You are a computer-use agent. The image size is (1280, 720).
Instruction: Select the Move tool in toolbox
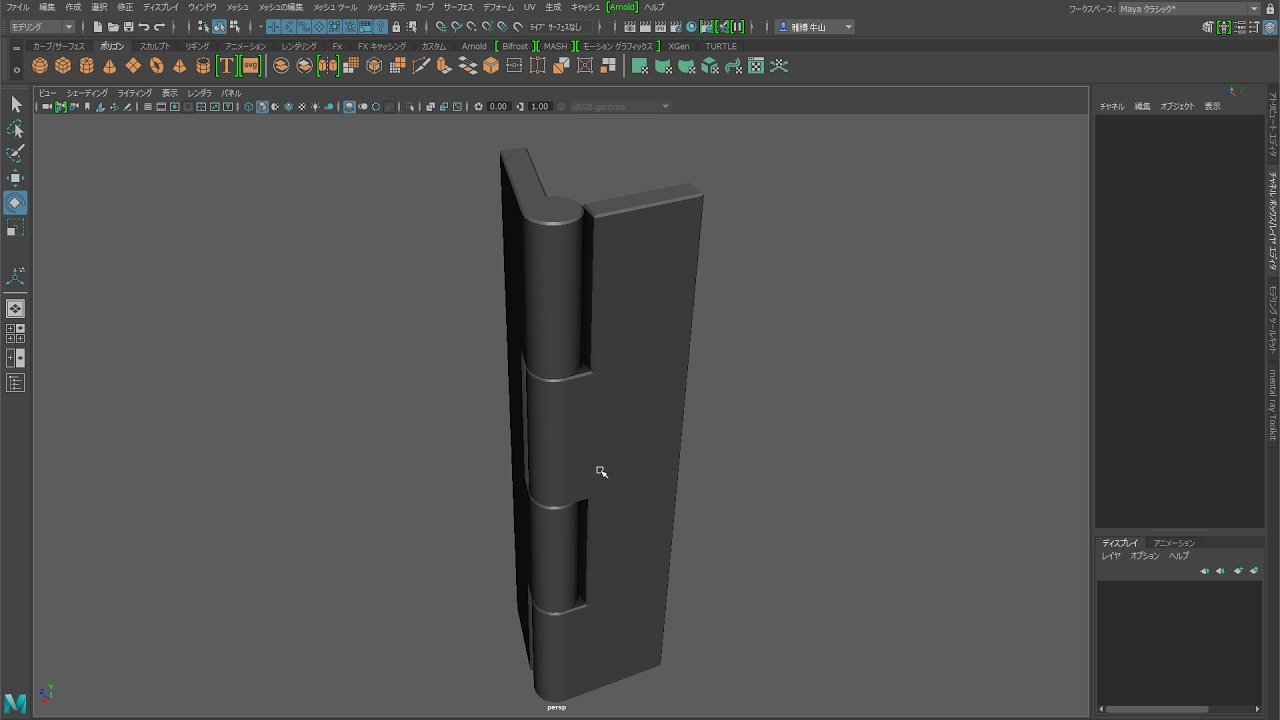[15, 178]
